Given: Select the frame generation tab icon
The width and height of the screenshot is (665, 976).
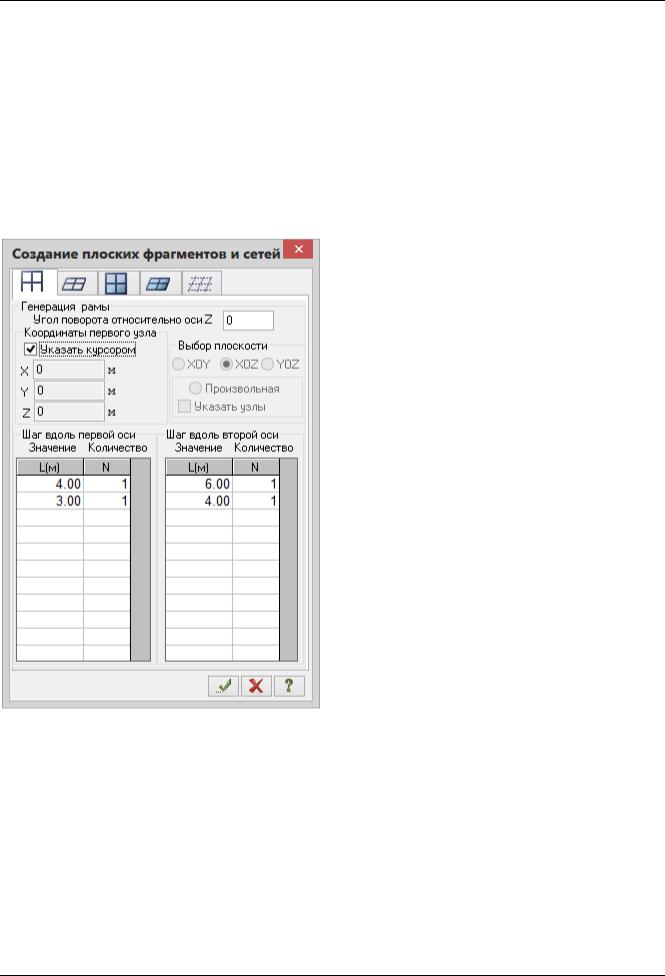Looking at the screenshot, I should (34, 282).
